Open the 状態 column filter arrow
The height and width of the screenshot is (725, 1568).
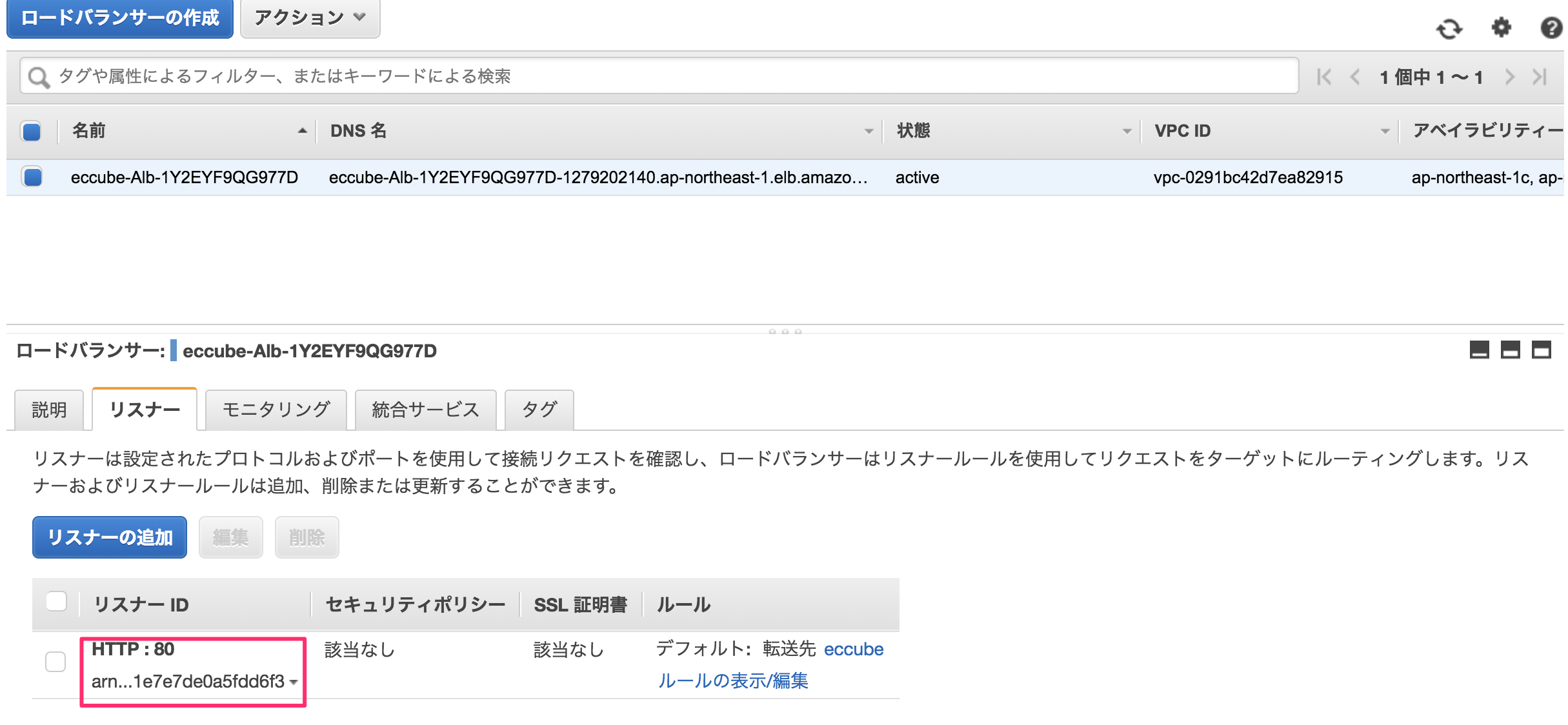point(1127,131)
